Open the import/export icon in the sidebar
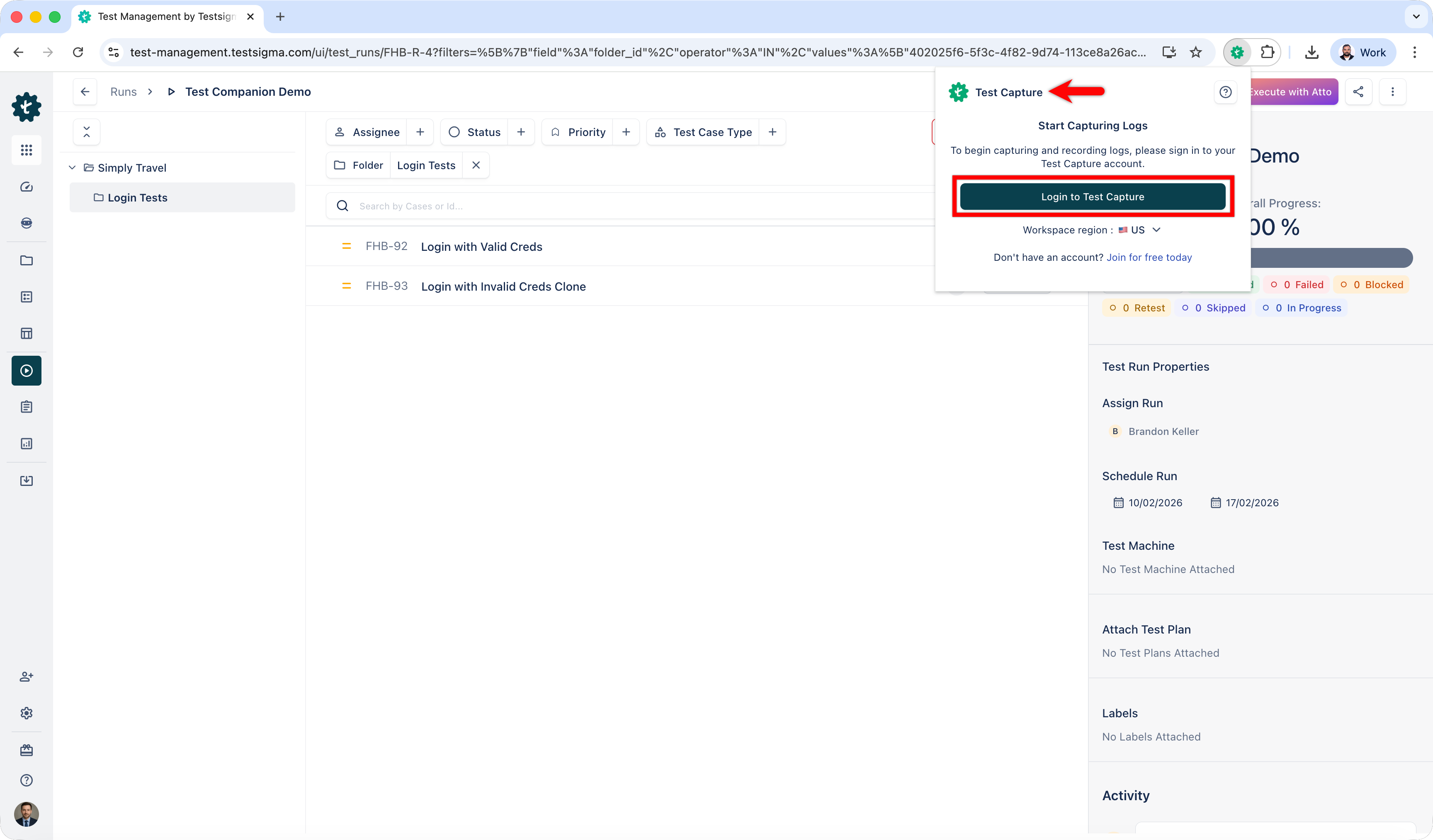 pos(26,481)
